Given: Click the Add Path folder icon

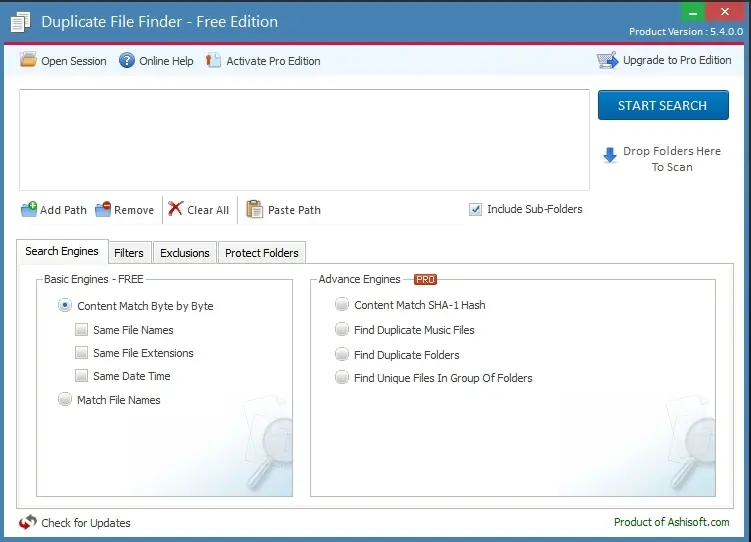Looking at the screenshot, I should (29, 209).
